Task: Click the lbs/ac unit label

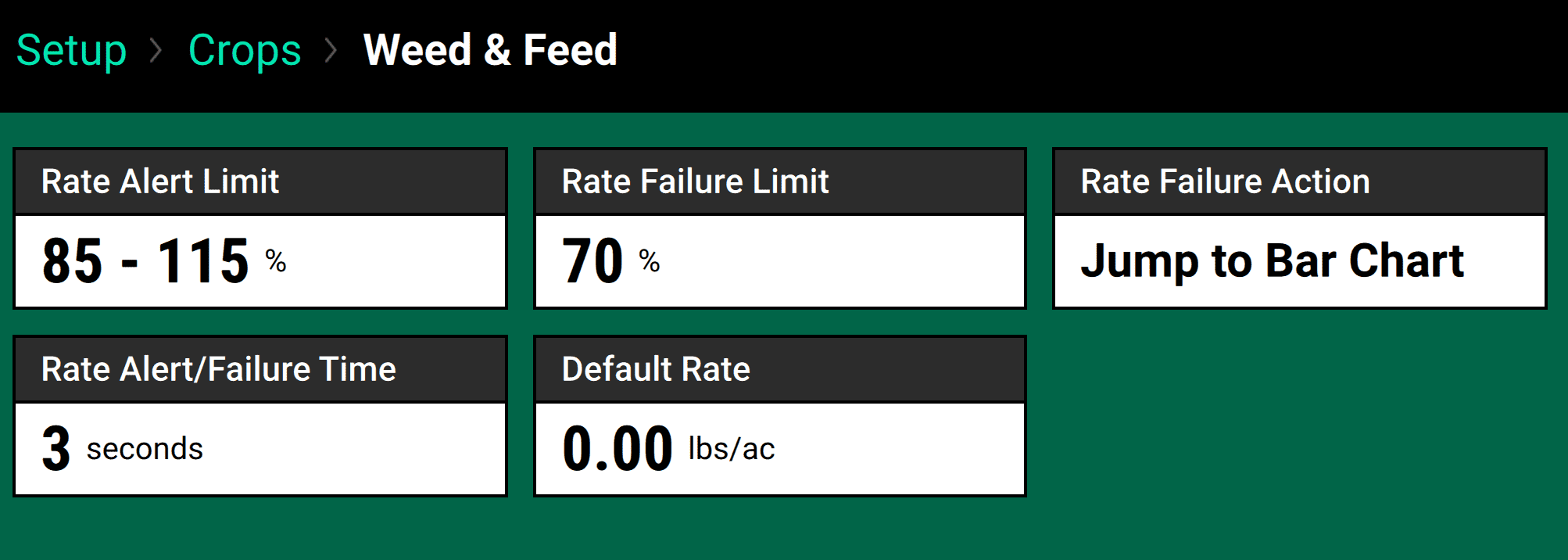Action: click(x=732, y=449)
